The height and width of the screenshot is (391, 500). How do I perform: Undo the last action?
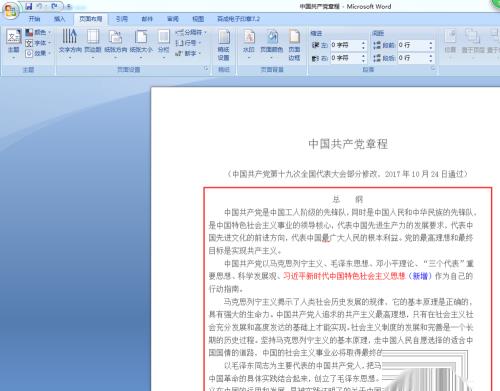point(39,6)
